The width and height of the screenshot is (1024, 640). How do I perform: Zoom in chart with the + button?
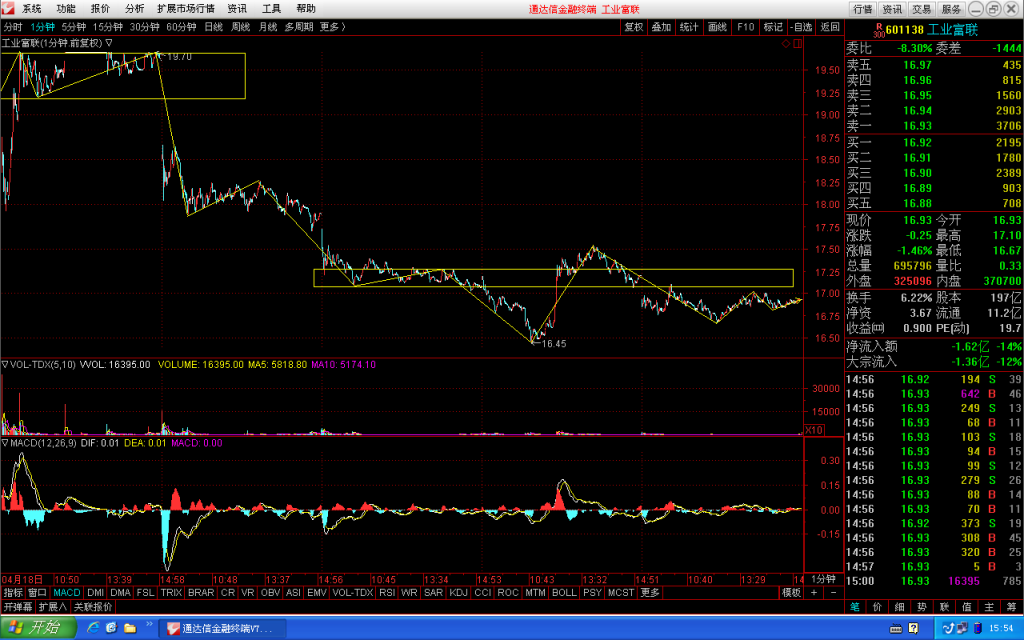pyautogui.click(x=814, y=592)
